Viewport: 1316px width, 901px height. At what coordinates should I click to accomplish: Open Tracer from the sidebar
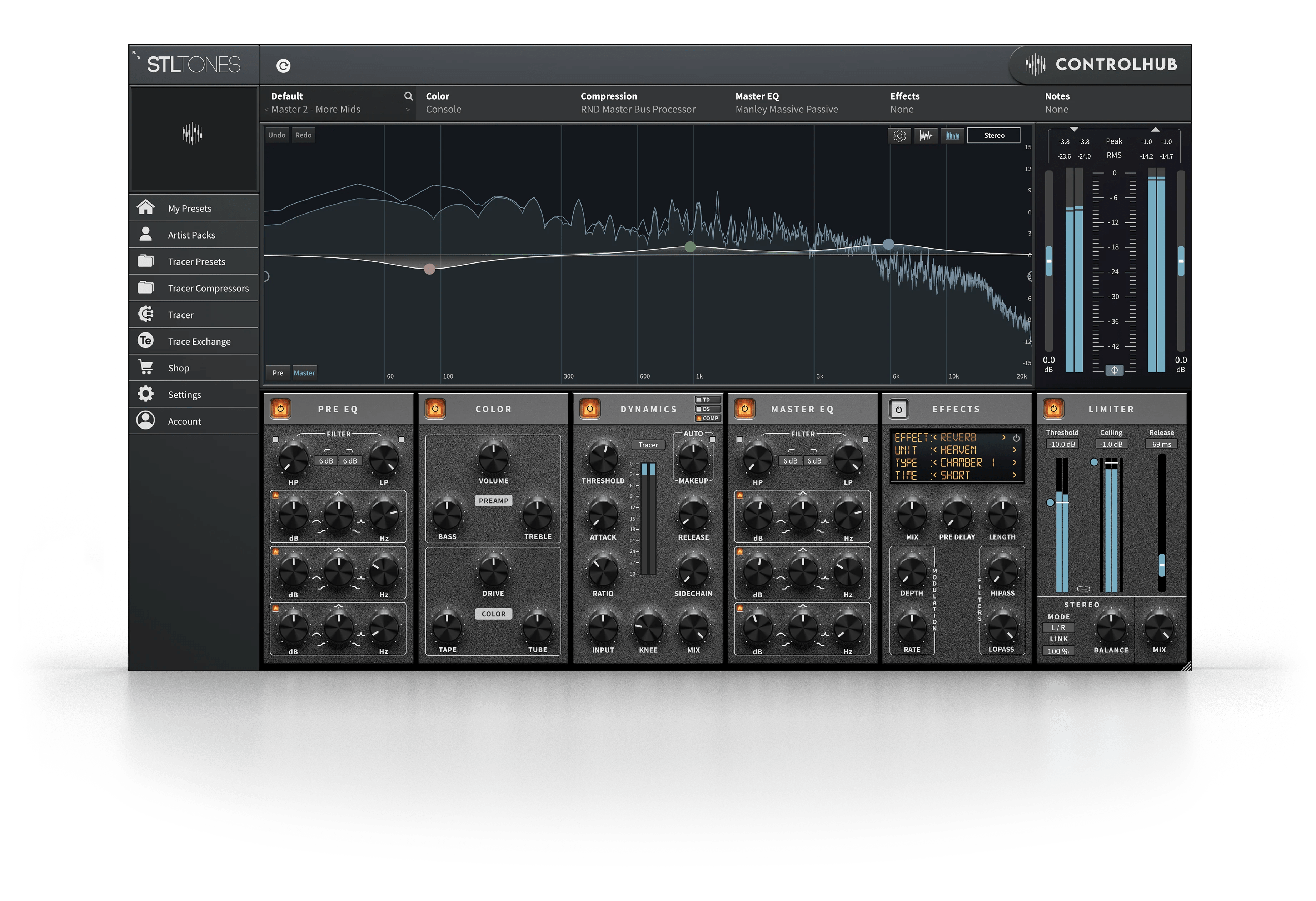pos(181,315)
